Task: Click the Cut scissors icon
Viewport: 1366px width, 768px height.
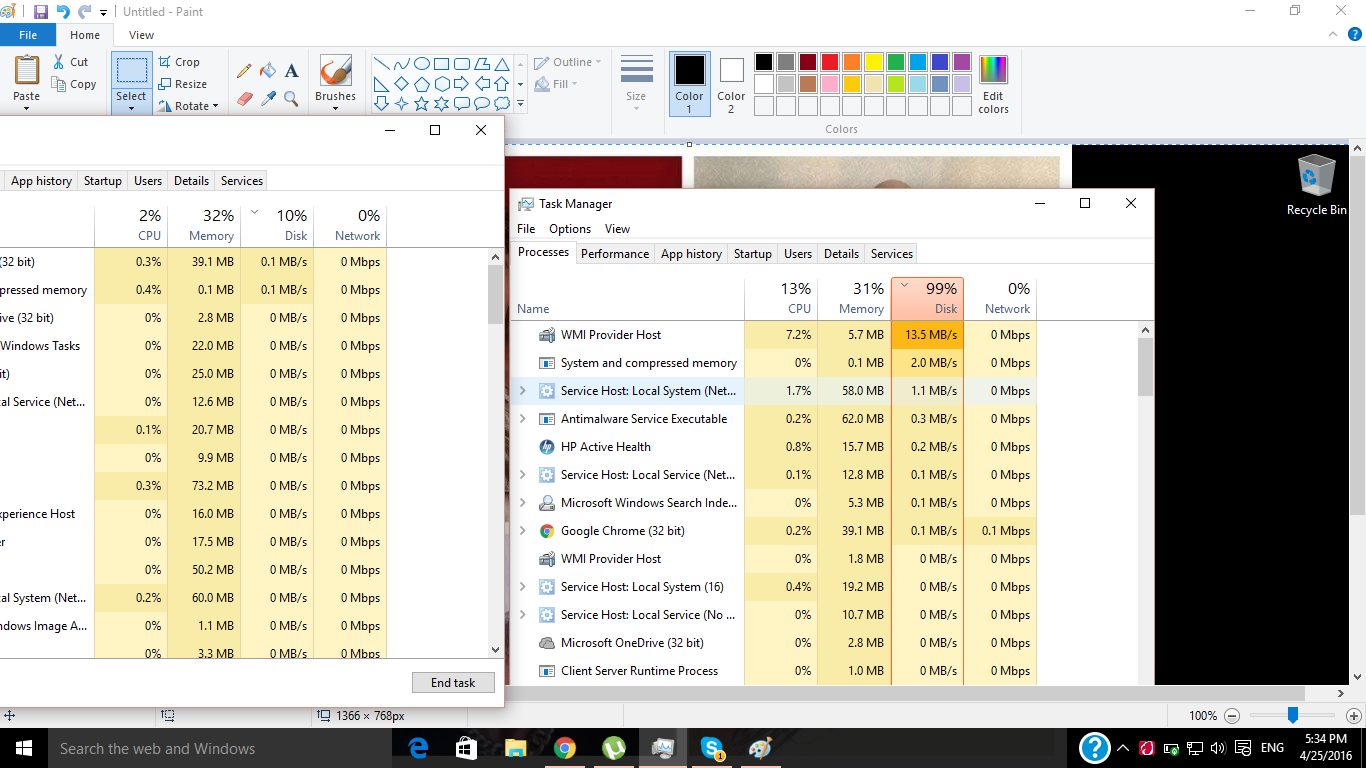Action: (59, 62)
